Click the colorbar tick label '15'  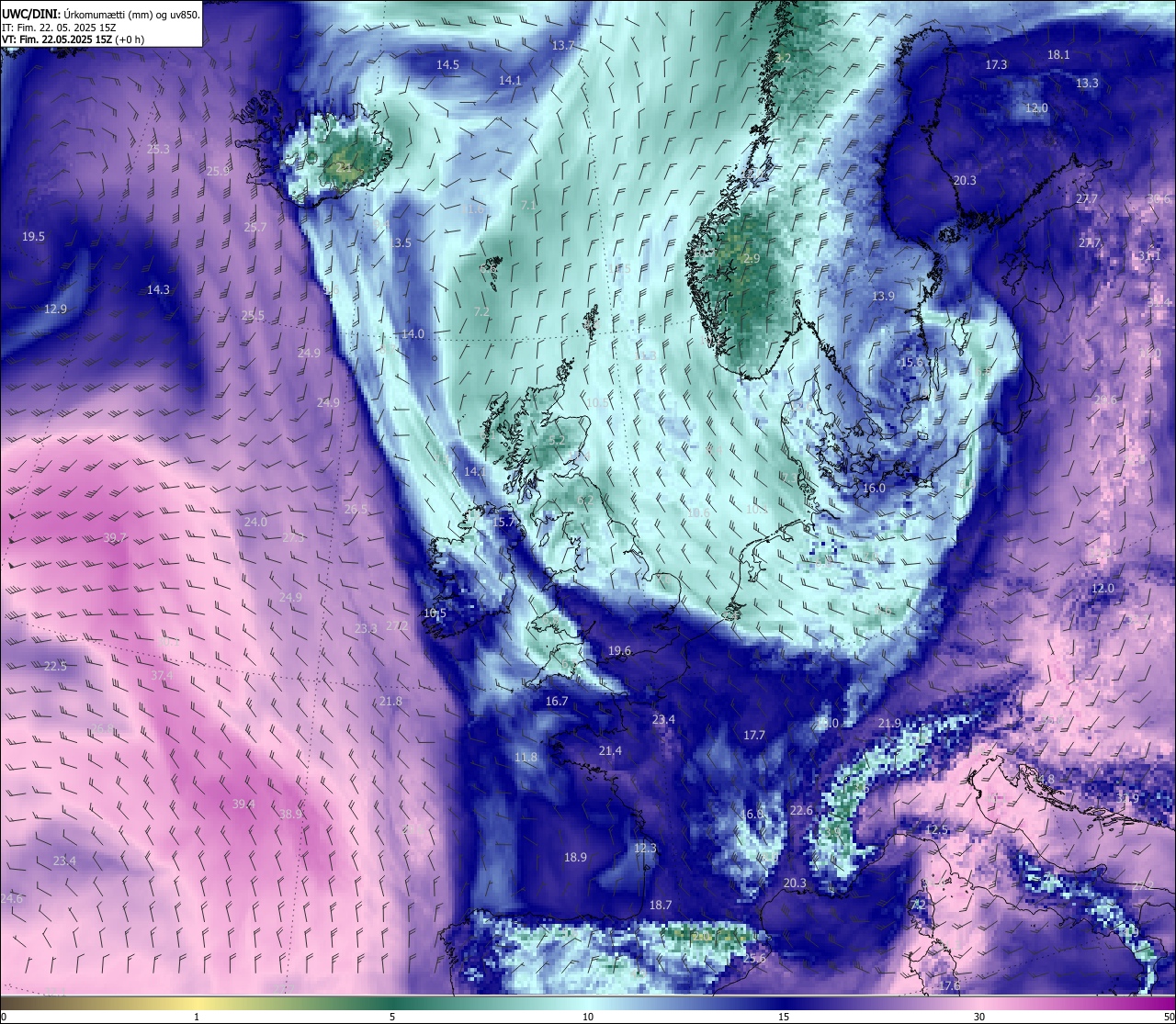784,1017
